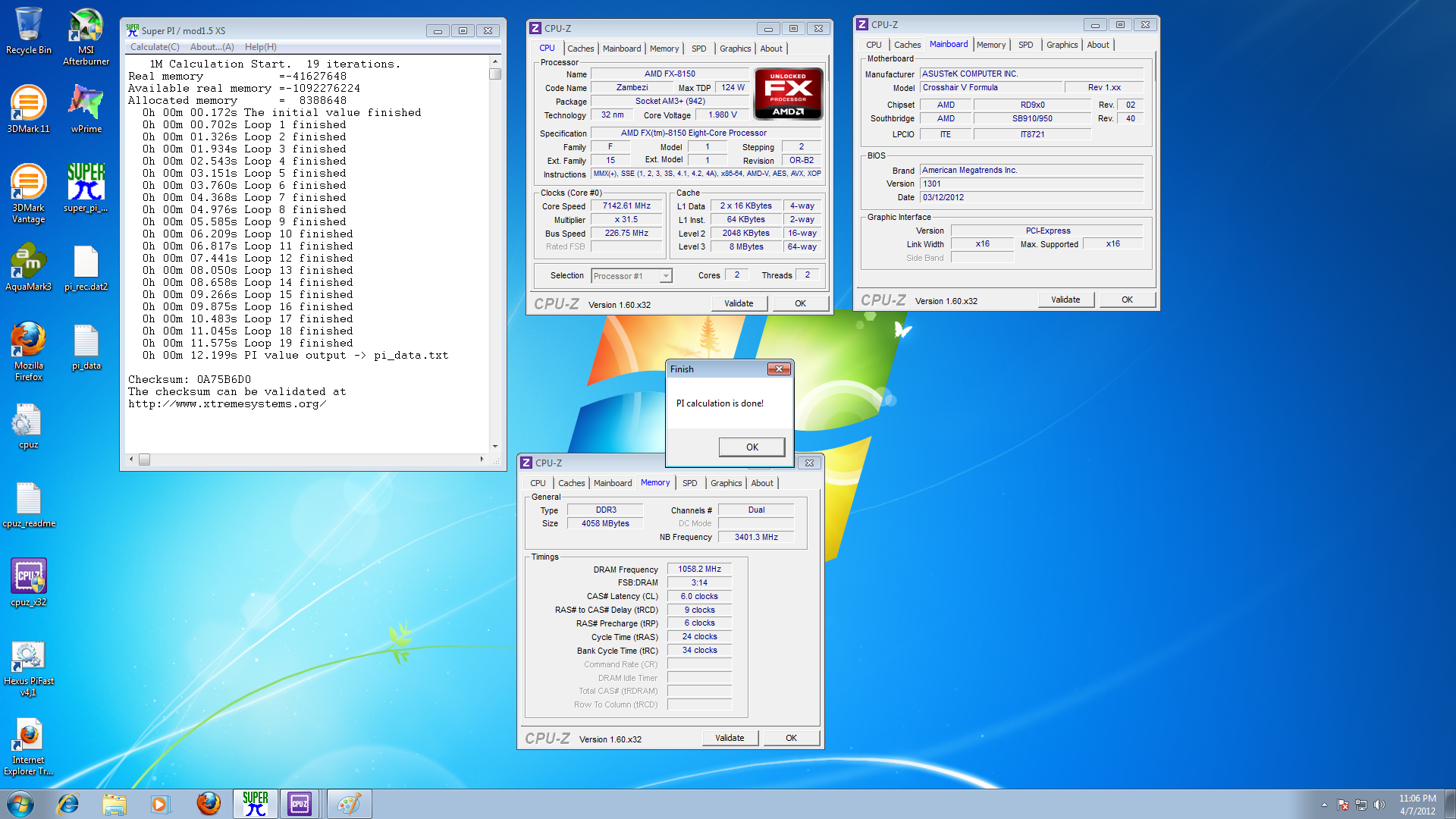This screenshot has width=1456, height=819.
Task: Close the Finish dialog with X
Action: click(x=779, y=369)
